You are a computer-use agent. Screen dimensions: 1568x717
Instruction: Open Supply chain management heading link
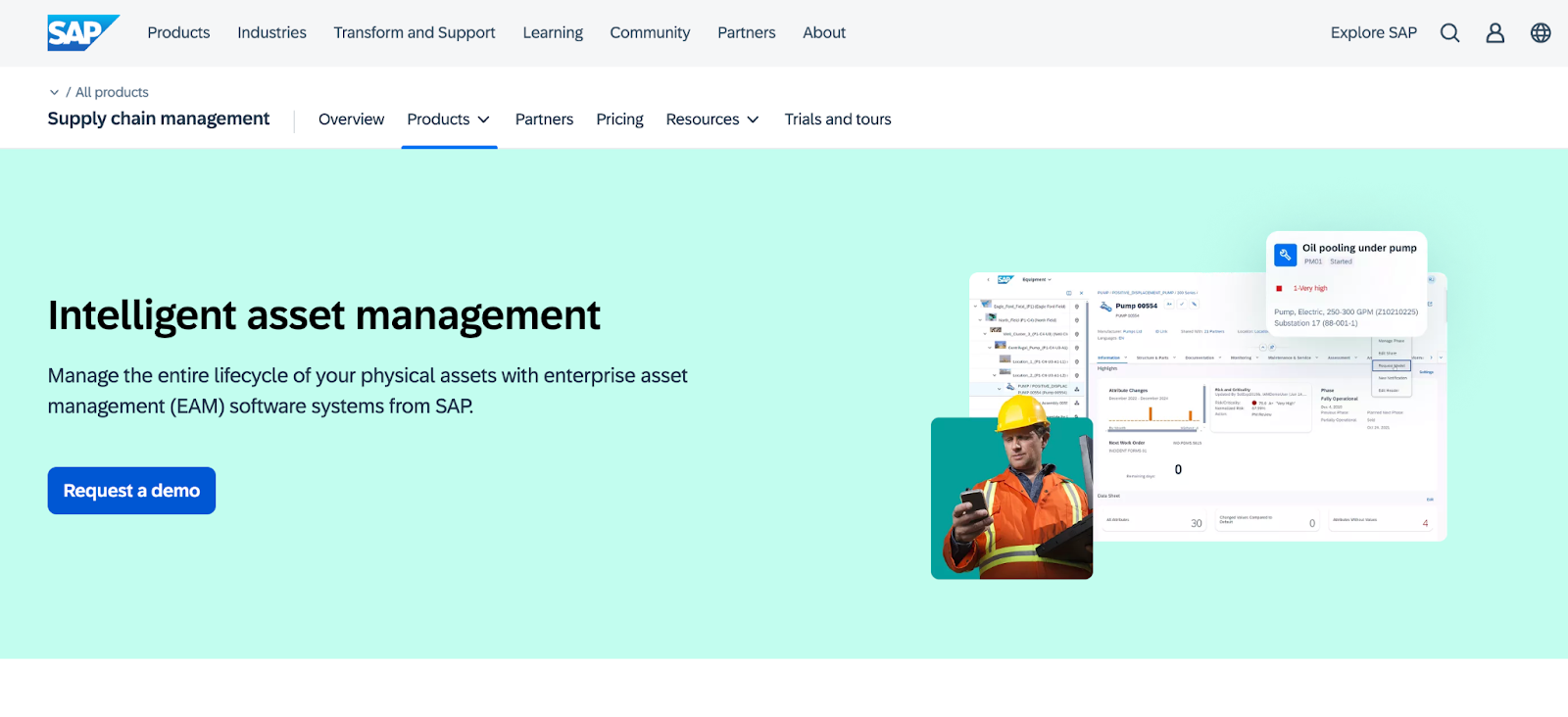[159, 119]
